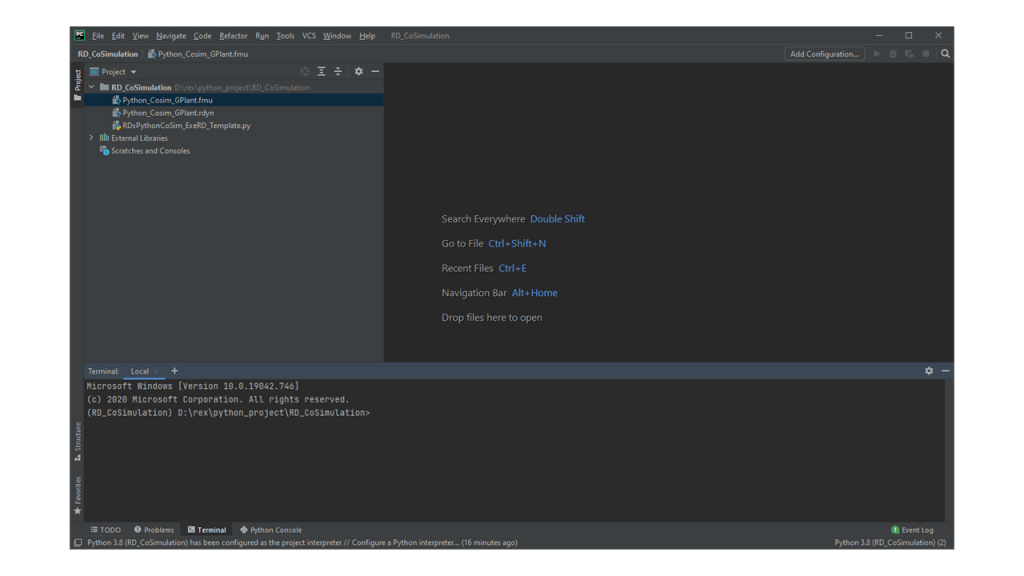The height and width of the screenshot is (576, 1024).
Task: Click the Add Configuration button
Action: (824, 54)
